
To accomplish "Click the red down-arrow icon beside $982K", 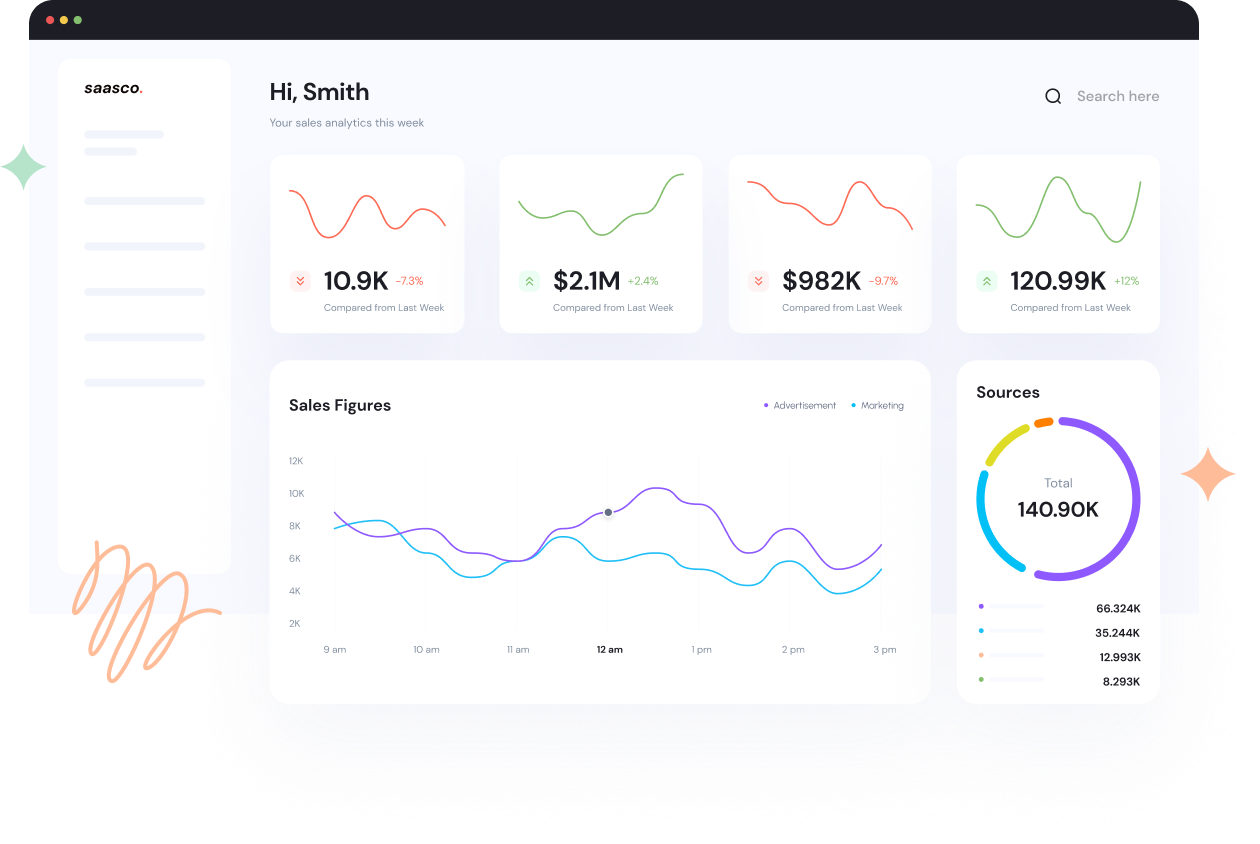I will click(x=758, y=281).
